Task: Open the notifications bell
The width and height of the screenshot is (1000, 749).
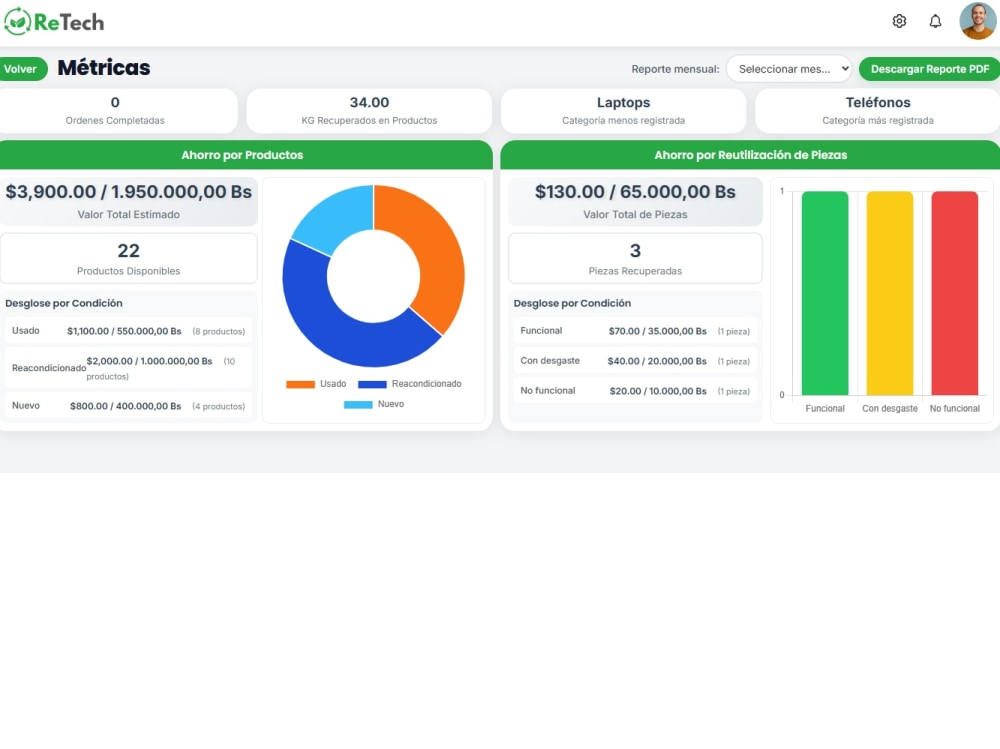Action: coord(935,22)
